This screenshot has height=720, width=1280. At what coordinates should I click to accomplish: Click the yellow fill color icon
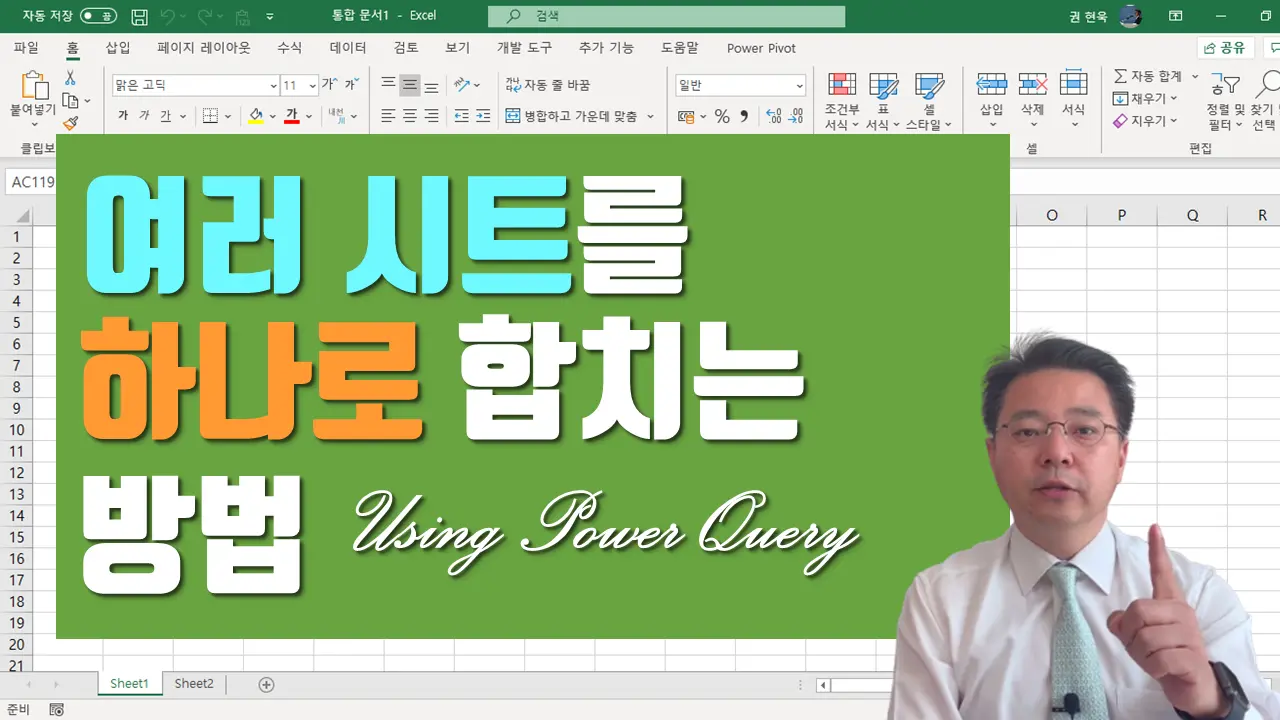[x=256, y=117]
